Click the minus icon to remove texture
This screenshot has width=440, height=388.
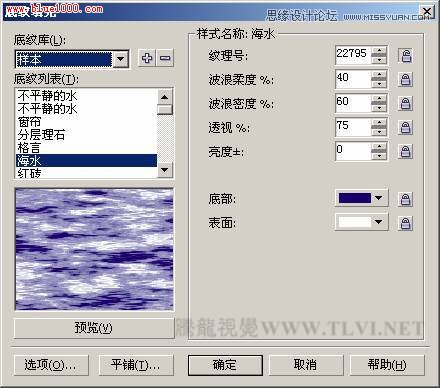click(x=165, y=58)
